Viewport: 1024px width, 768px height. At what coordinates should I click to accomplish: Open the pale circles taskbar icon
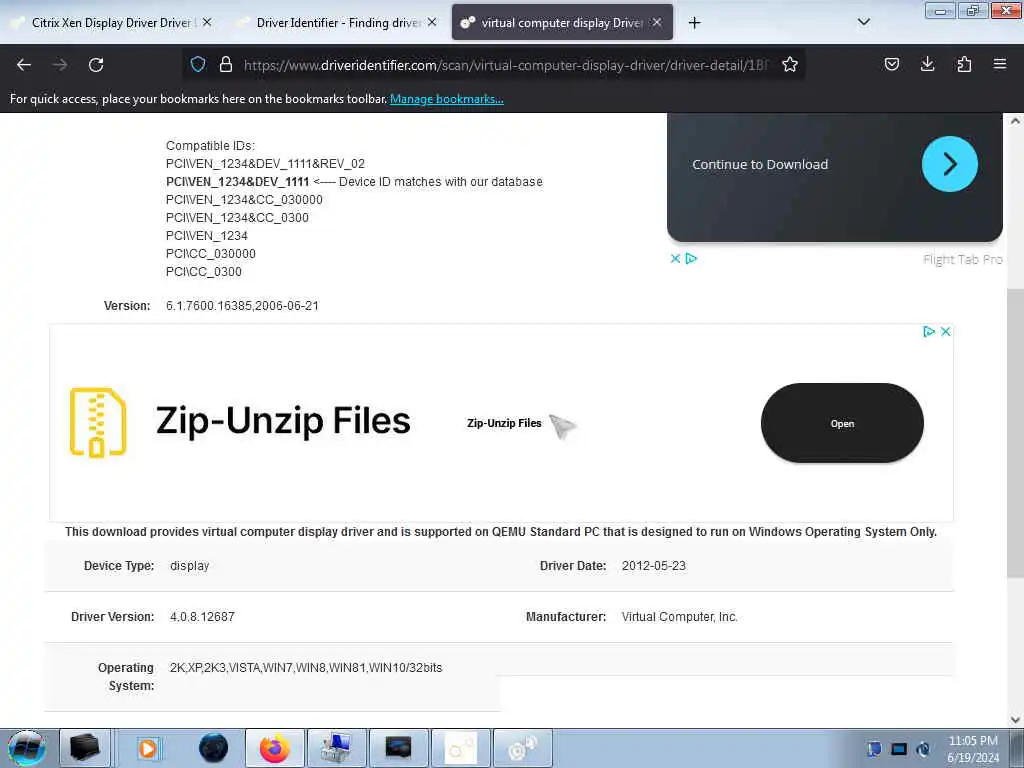coord(460,748)
